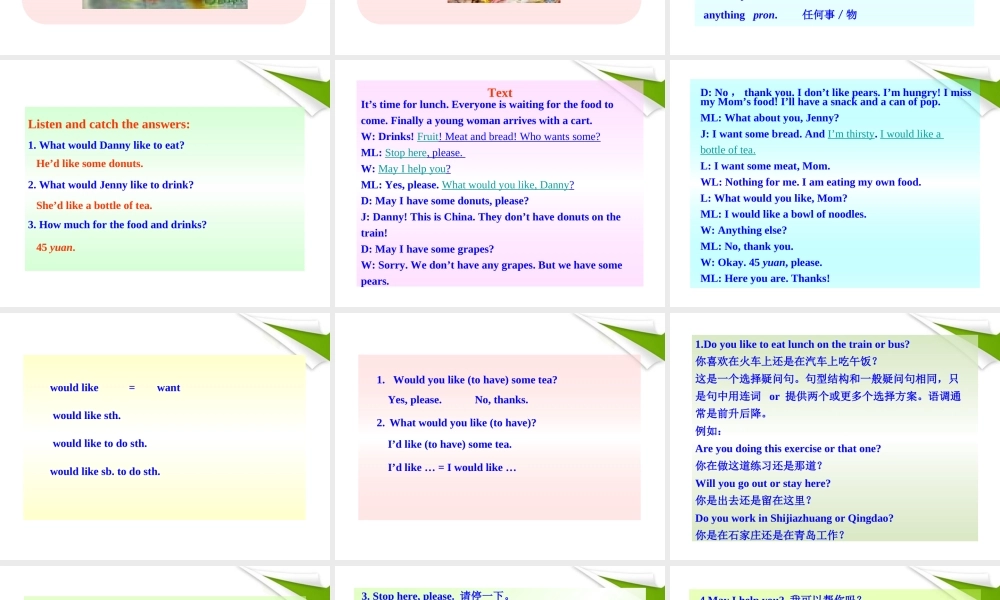Screen dimensions: 1000x600
Task: Click the line 'W: Anything else?'
Action: [x=743, y=230]
